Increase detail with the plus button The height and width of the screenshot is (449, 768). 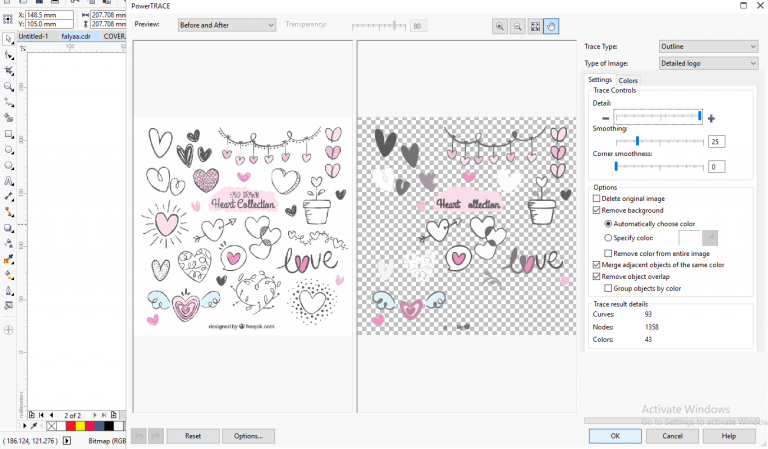(x=711, y=118)
